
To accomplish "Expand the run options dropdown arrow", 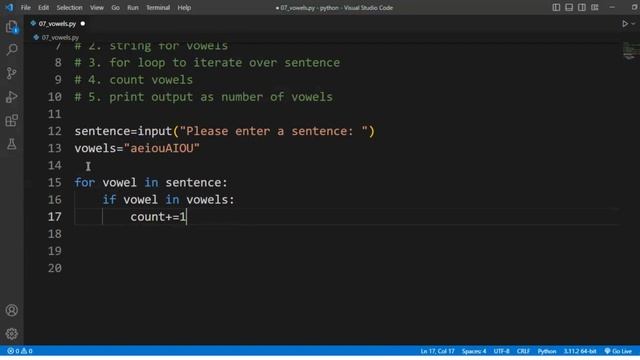I will pyautogui.click(x=633, y=24).
